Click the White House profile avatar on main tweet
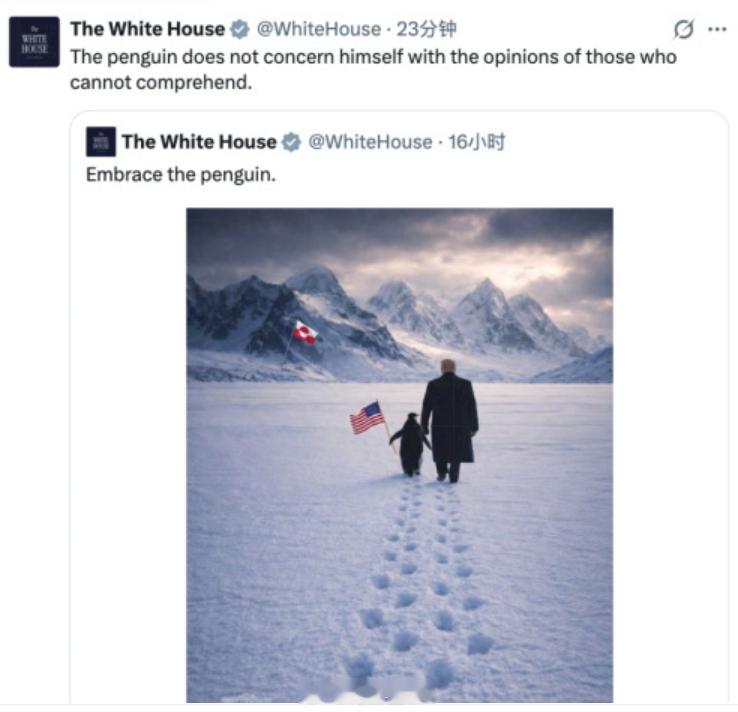This screenshot has height=712, width=738. (34, 42)
